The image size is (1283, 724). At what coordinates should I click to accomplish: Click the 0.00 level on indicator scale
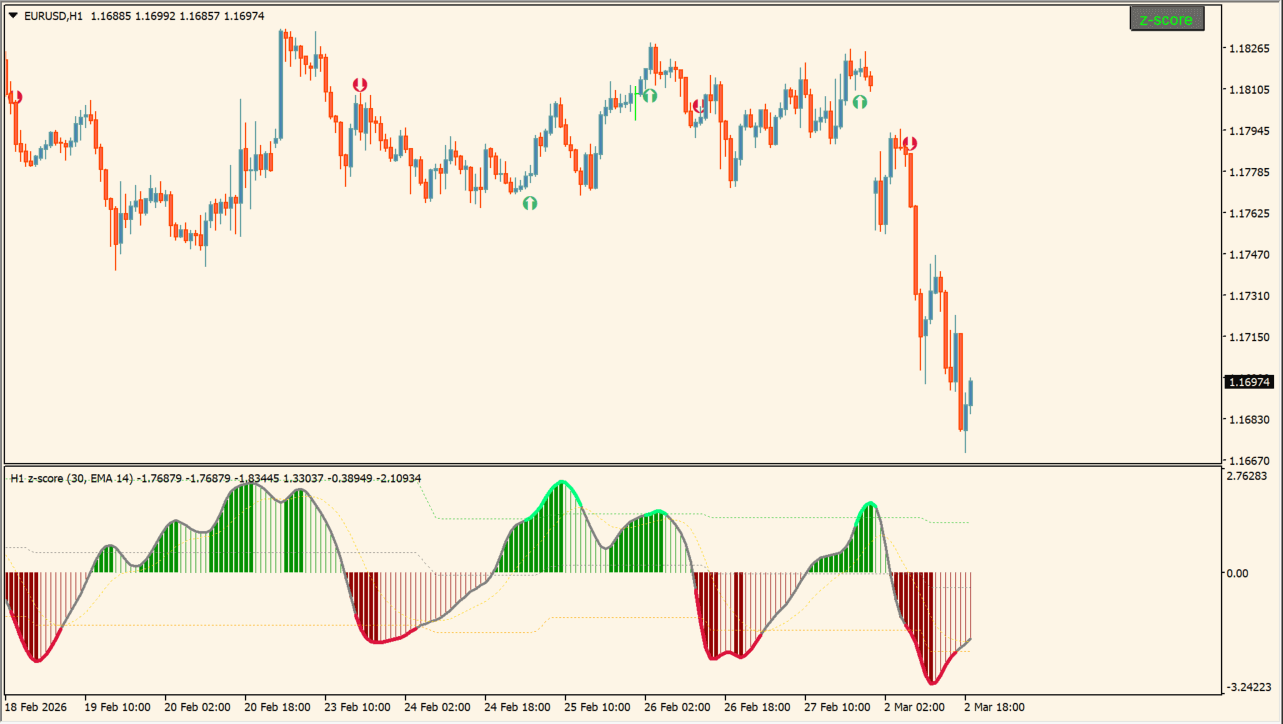click(1237, 573)
